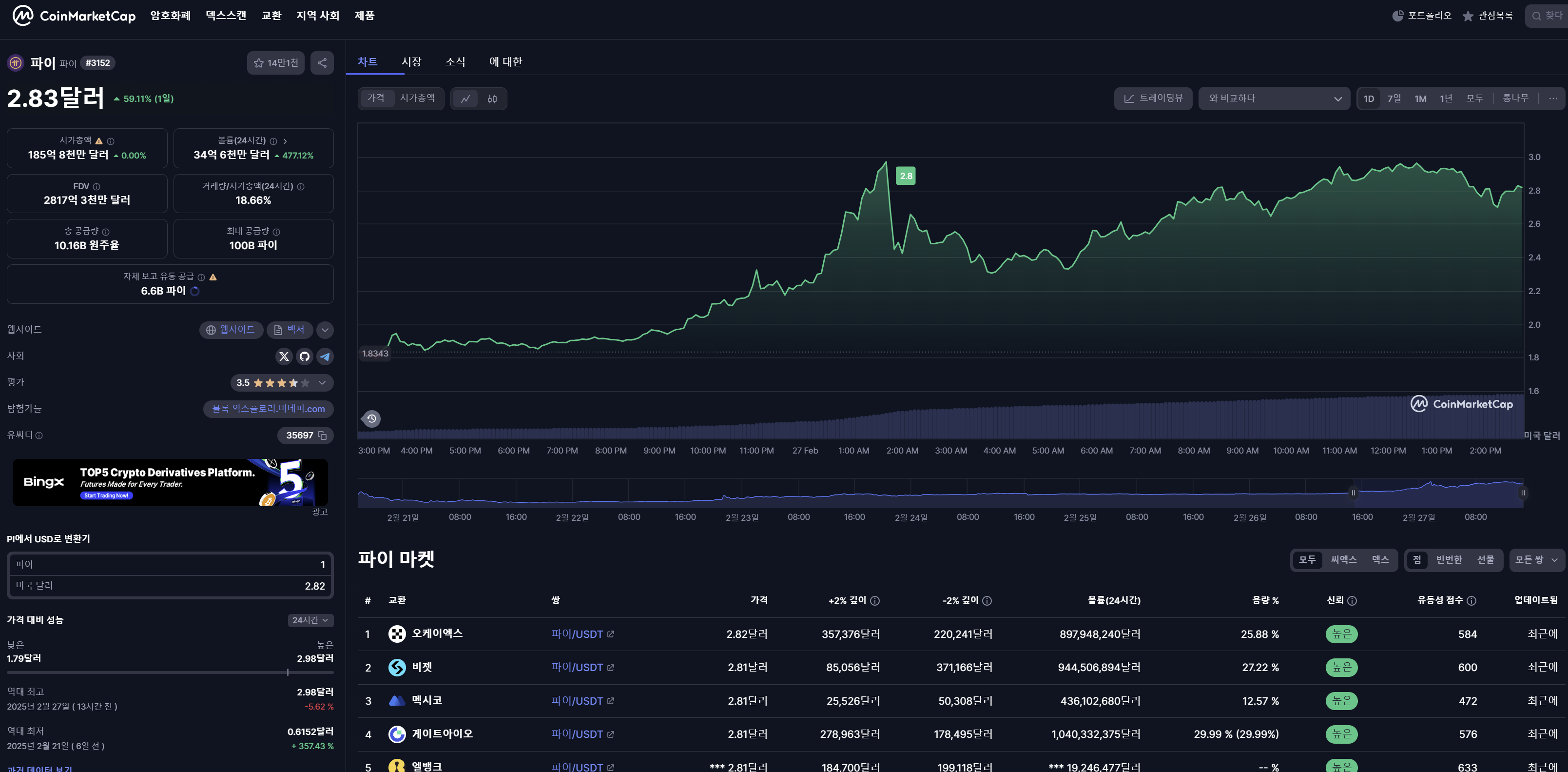Open the Telegram social icon

click(x=325, y=357)
